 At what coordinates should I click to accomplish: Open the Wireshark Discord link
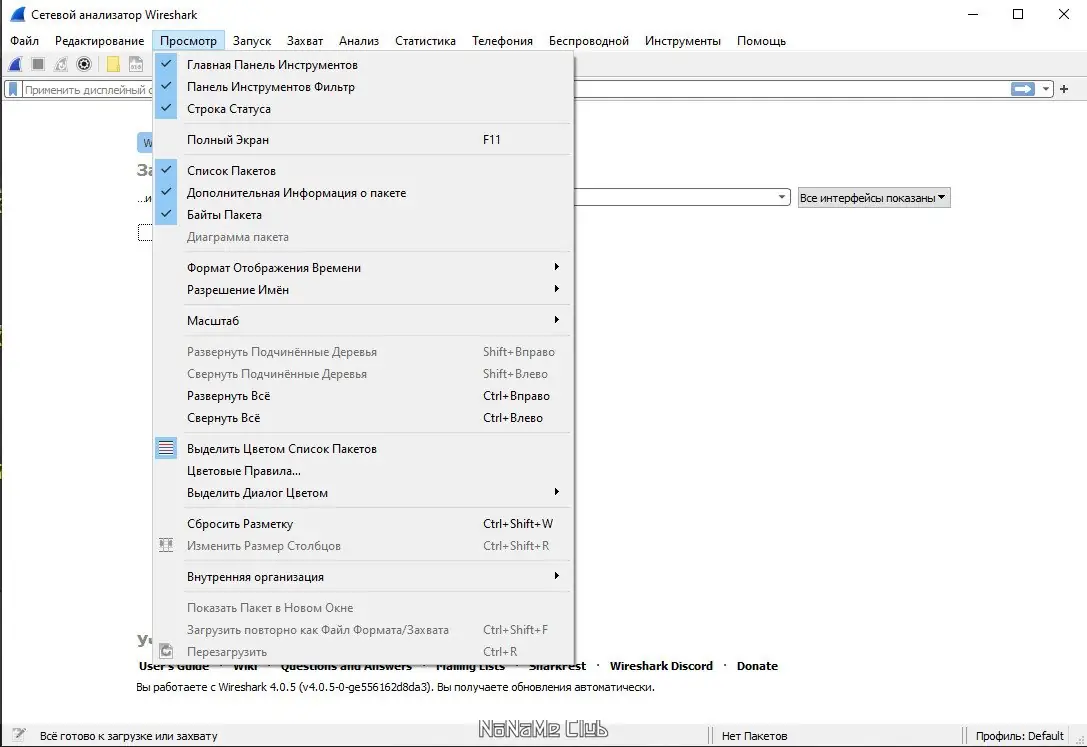coord(661,666)
